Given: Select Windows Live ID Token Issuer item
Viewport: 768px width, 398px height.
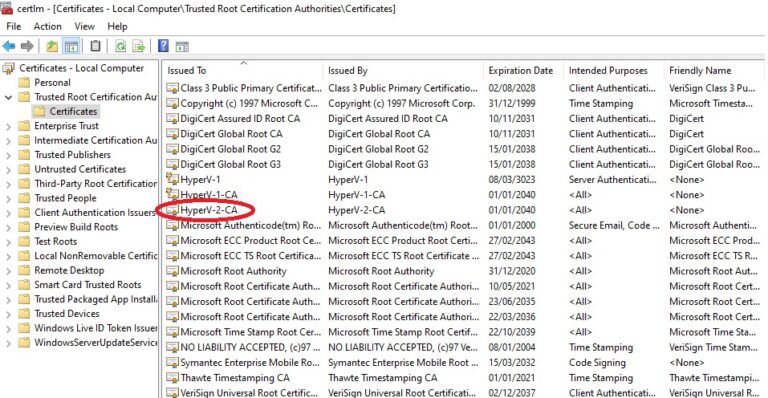Looking at the screenshot, I should click(x=96, y=328).
